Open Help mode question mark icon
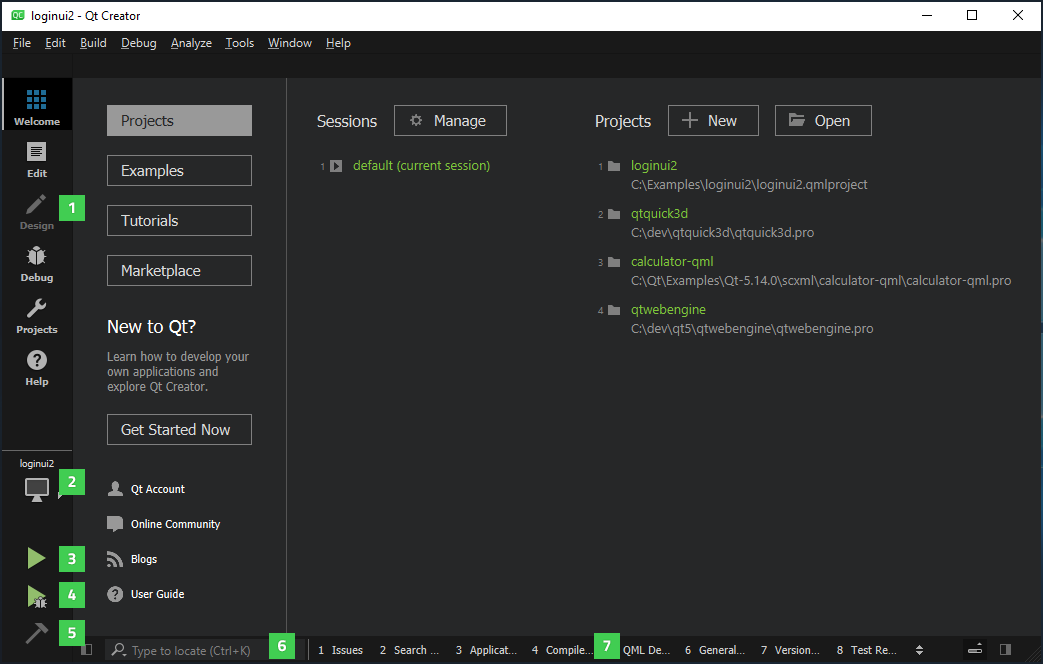The image size is (1043, 664). pos(37,360)
